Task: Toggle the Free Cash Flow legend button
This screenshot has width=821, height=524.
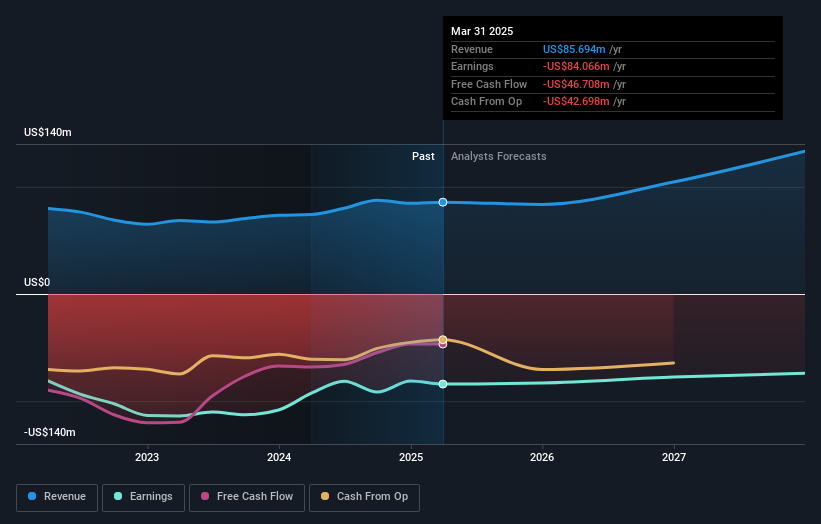Action: tap(247, 497)
